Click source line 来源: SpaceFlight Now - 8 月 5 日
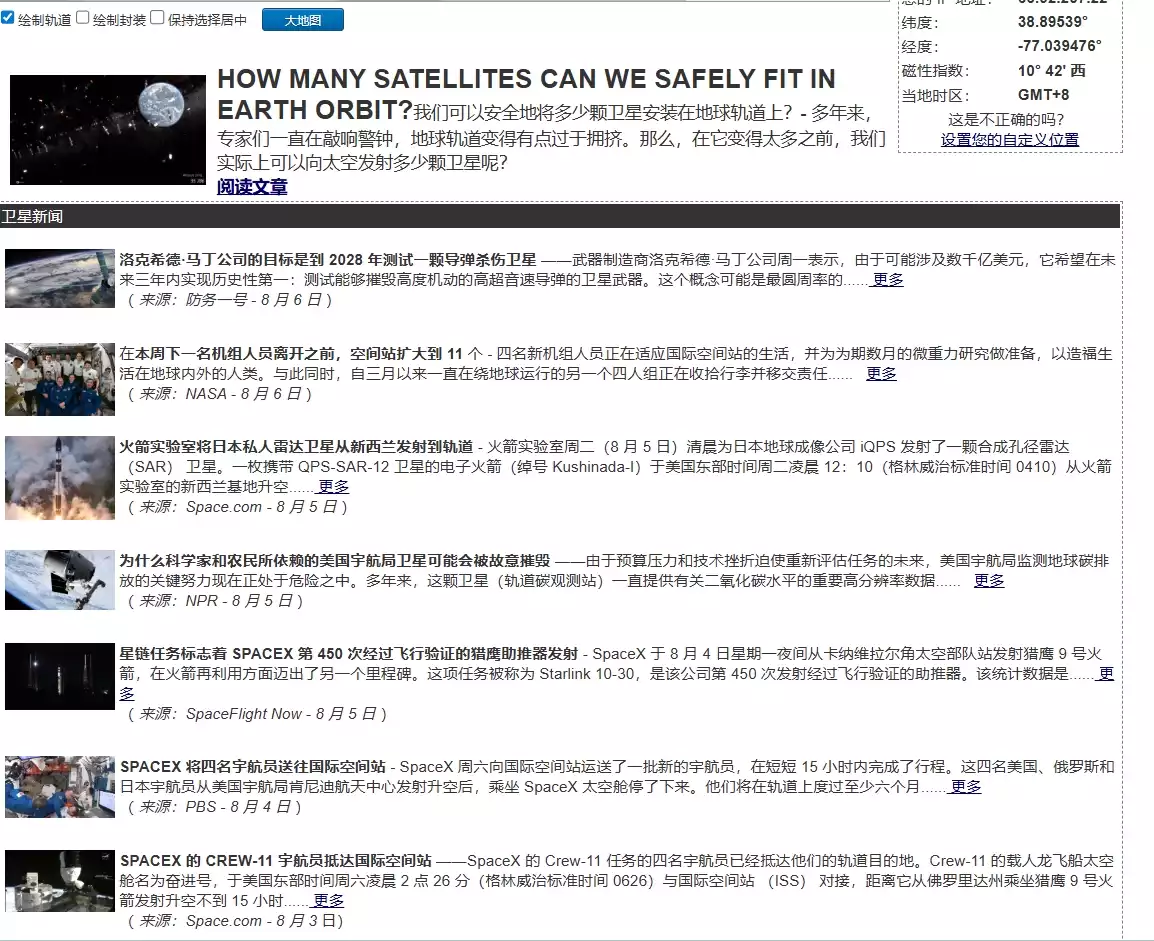 click(257, 714)
